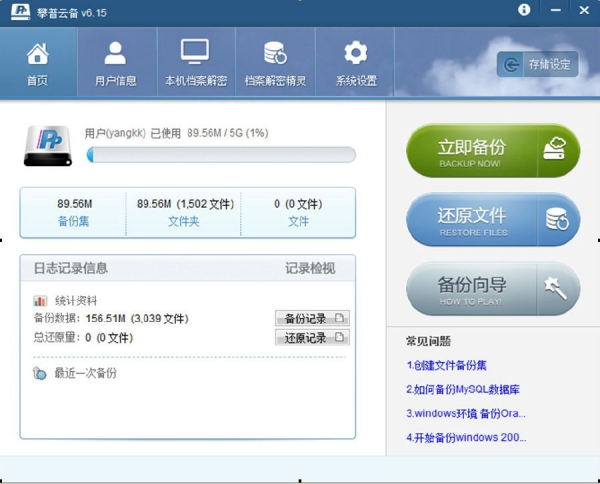Launch the 备份向导 wizard wand icon
This screenshot has height=484, width=600.
pyautogui.click(x=557, y=290)
